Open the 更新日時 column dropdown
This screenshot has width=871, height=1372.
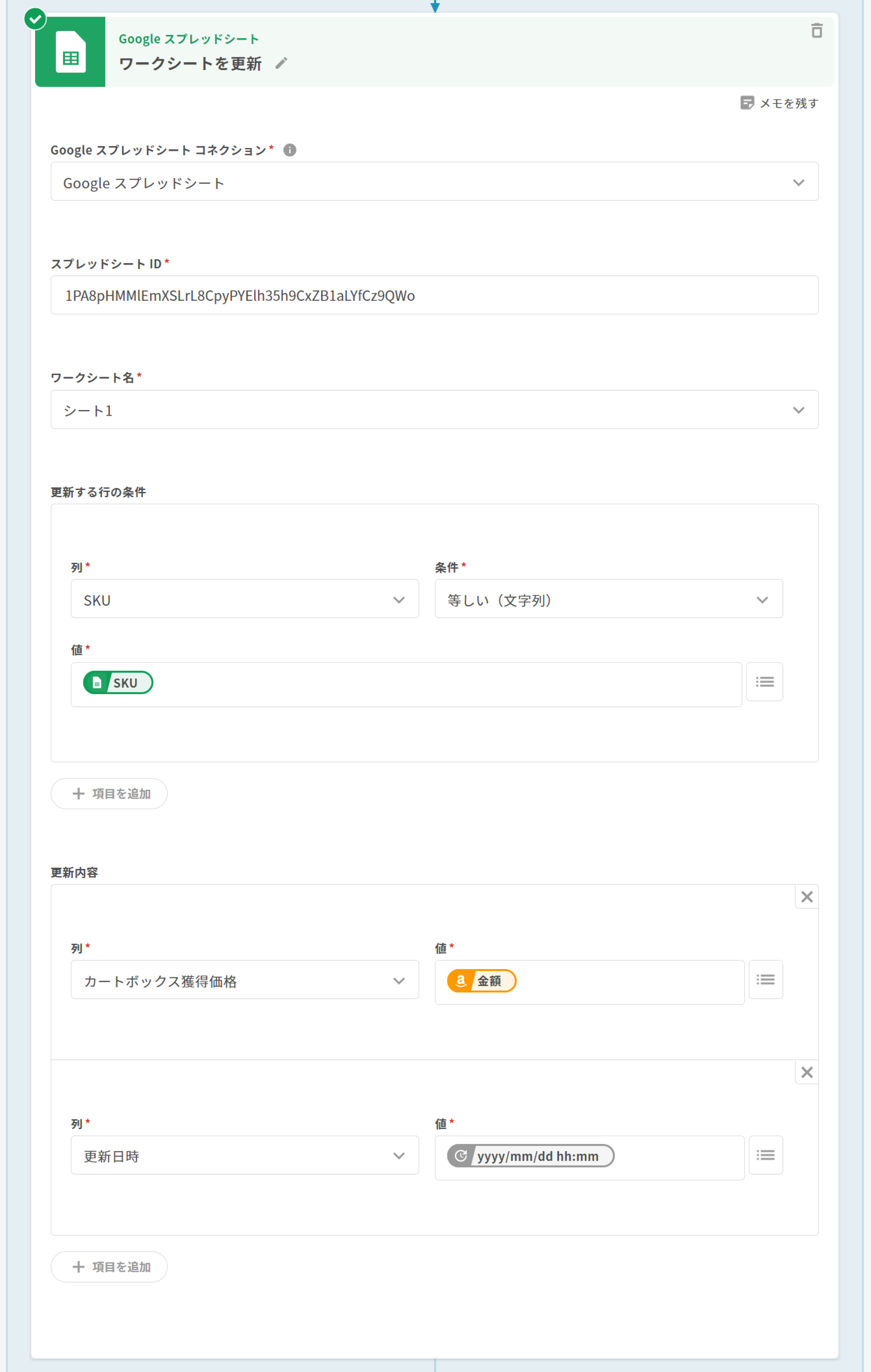244,1155
